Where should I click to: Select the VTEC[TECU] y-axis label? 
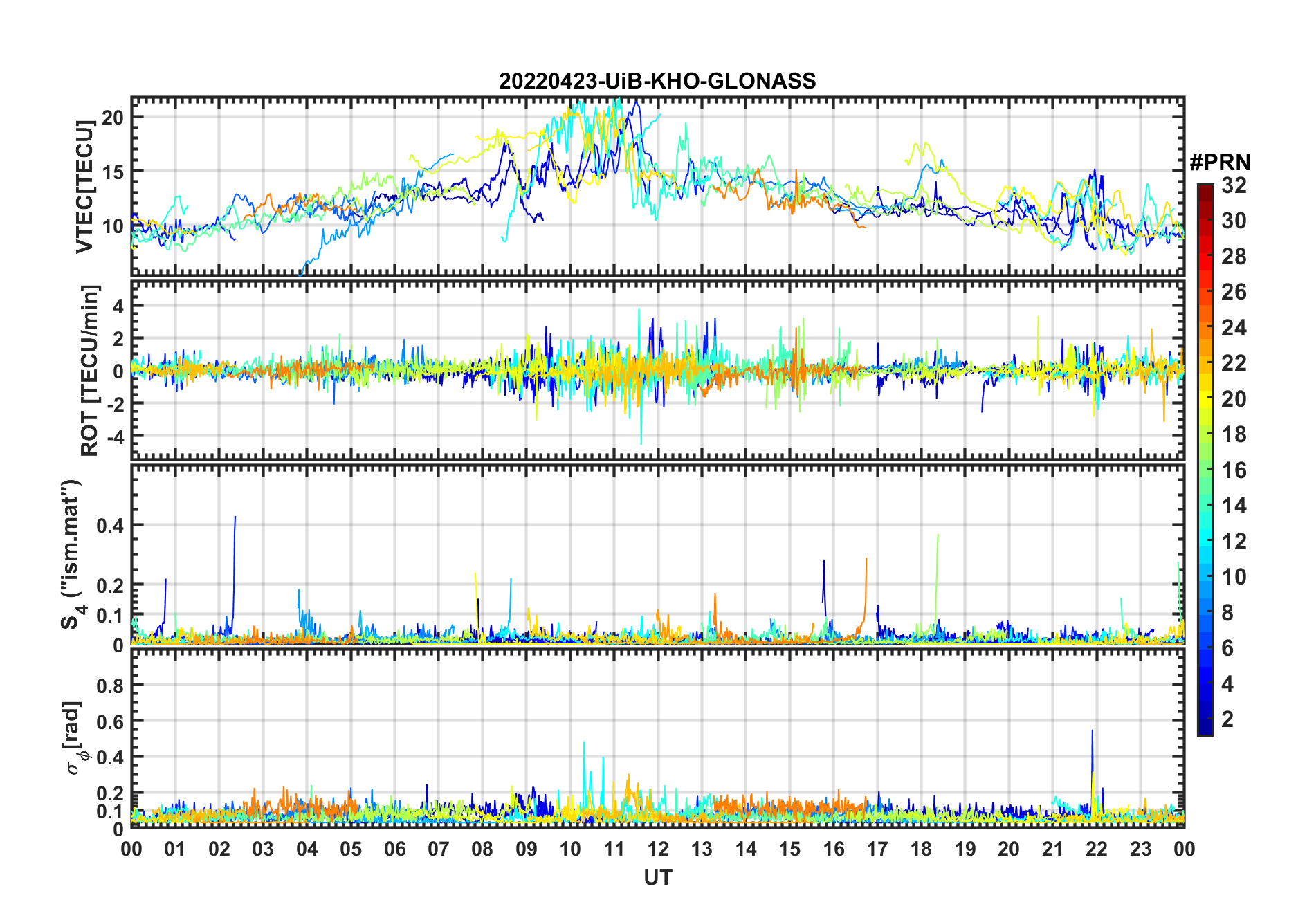pyautogui.click(x=84, y=187)
